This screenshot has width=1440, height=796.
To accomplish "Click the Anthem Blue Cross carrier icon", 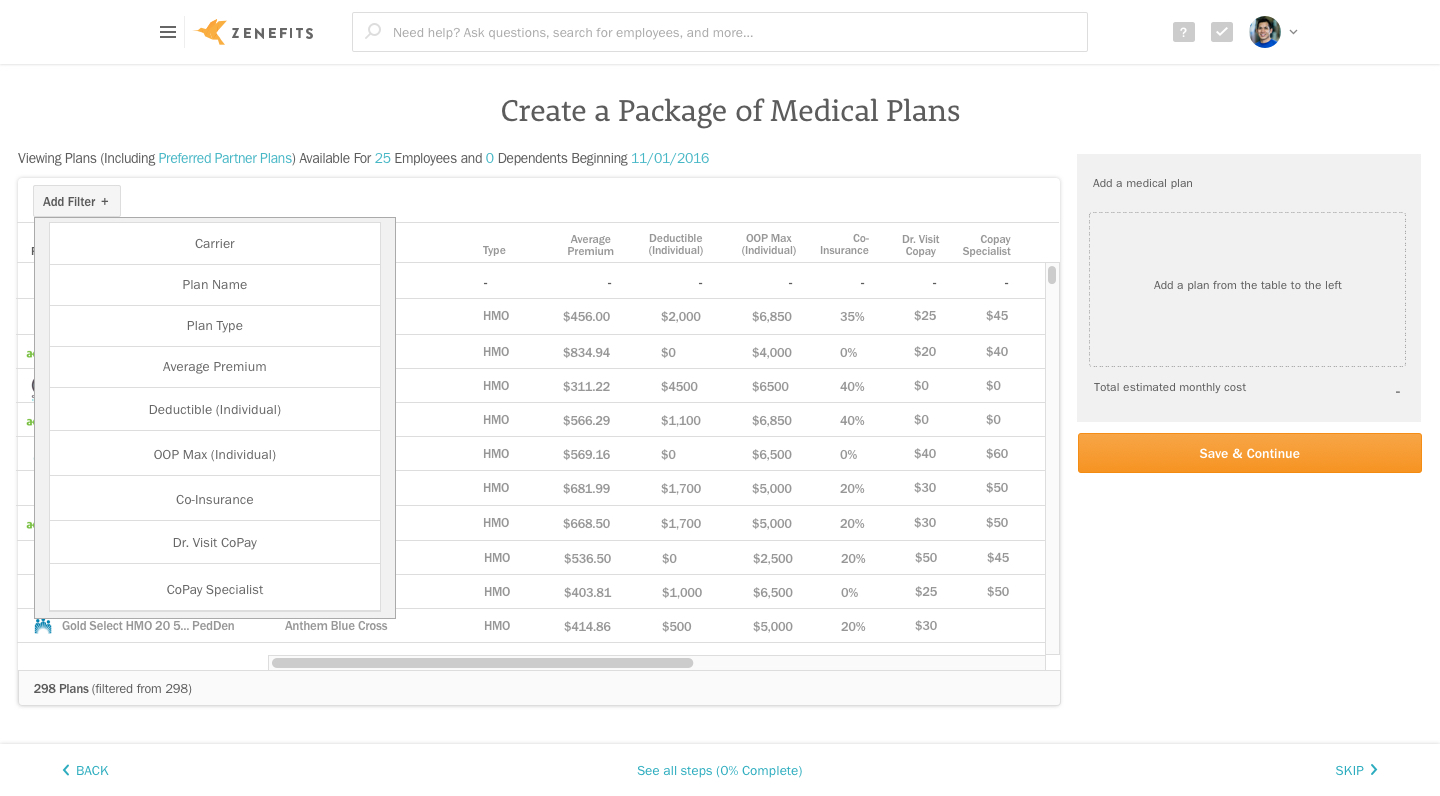I will [x=43, y=626].
